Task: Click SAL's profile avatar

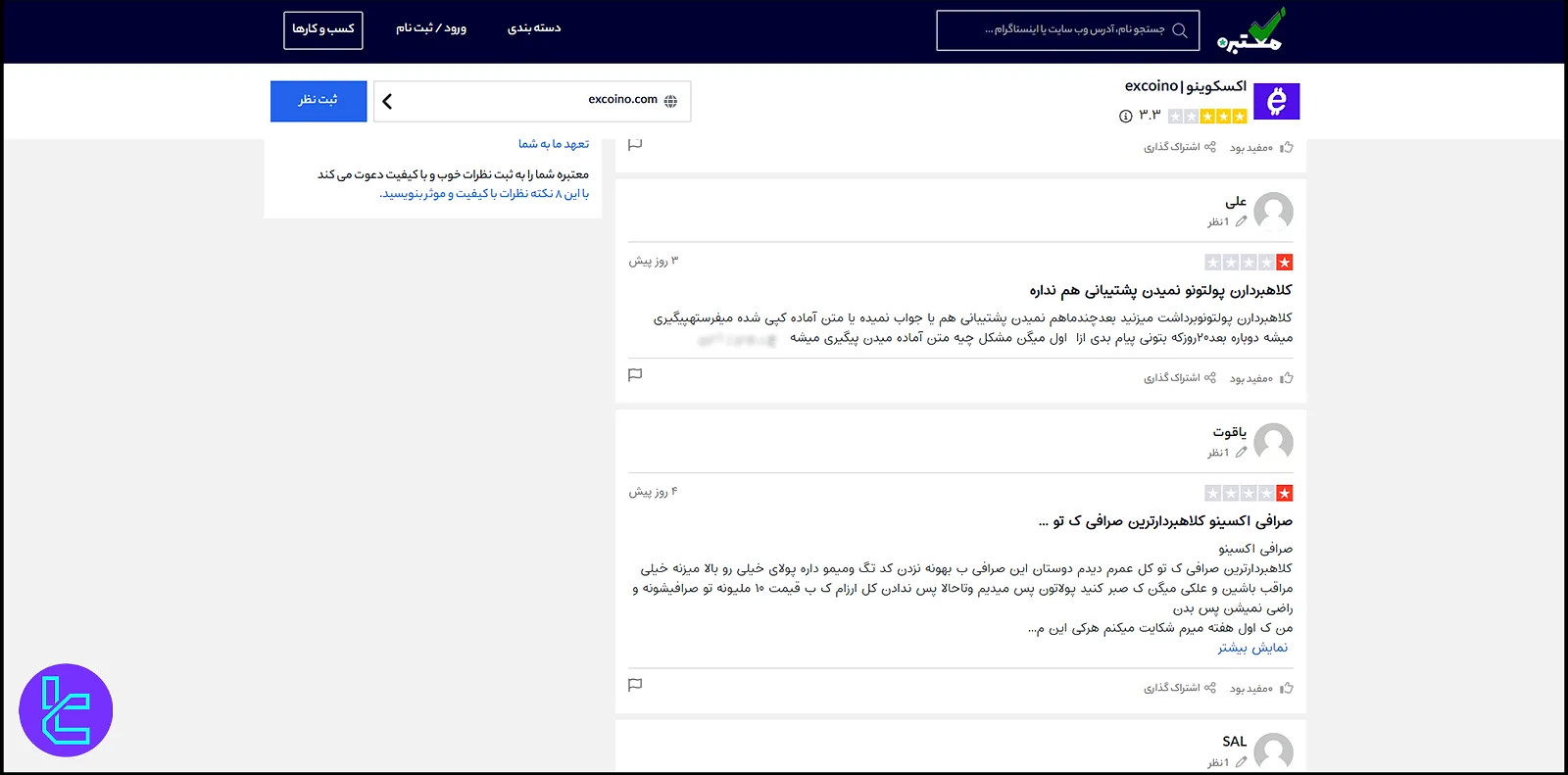Action: pyautogui.click(x=1273, y=752)
